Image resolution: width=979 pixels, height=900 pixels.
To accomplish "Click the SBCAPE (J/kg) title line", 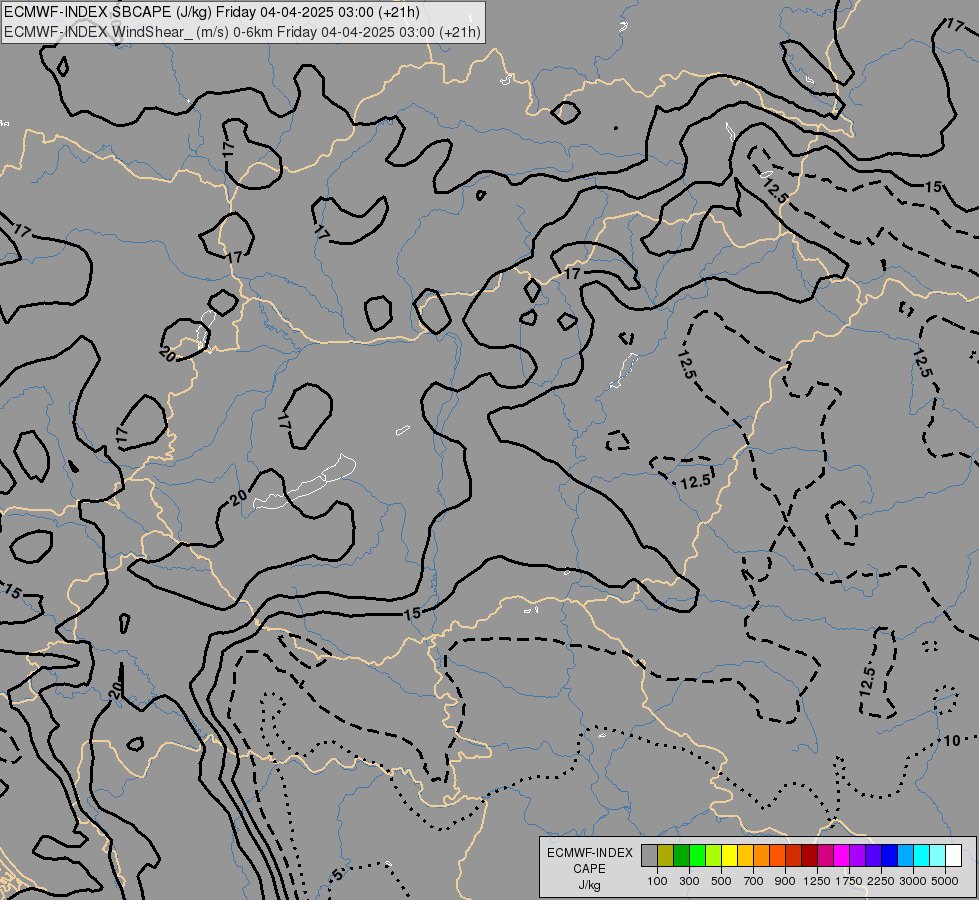I will pyautogui.click(x=212, y=12).
